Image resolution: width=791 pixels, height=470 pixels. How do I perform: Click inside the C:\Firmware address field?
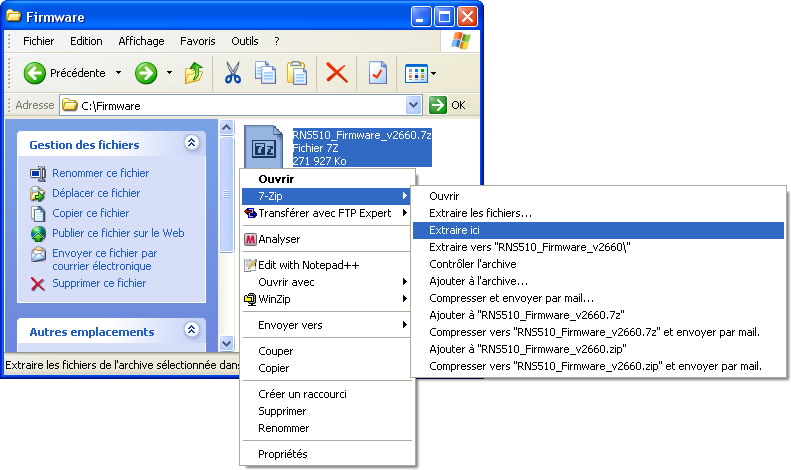coord(242,105)
